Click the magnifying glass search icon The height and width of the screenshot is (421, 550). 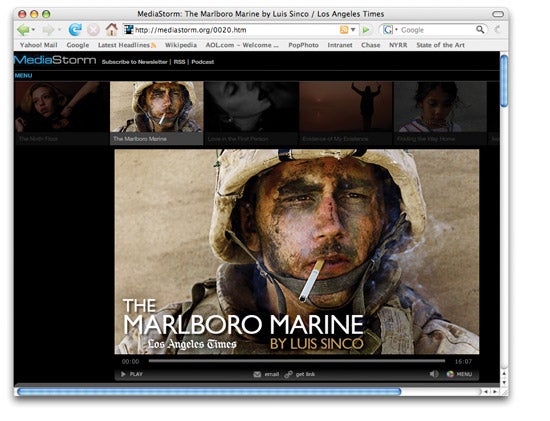(480, 29)
